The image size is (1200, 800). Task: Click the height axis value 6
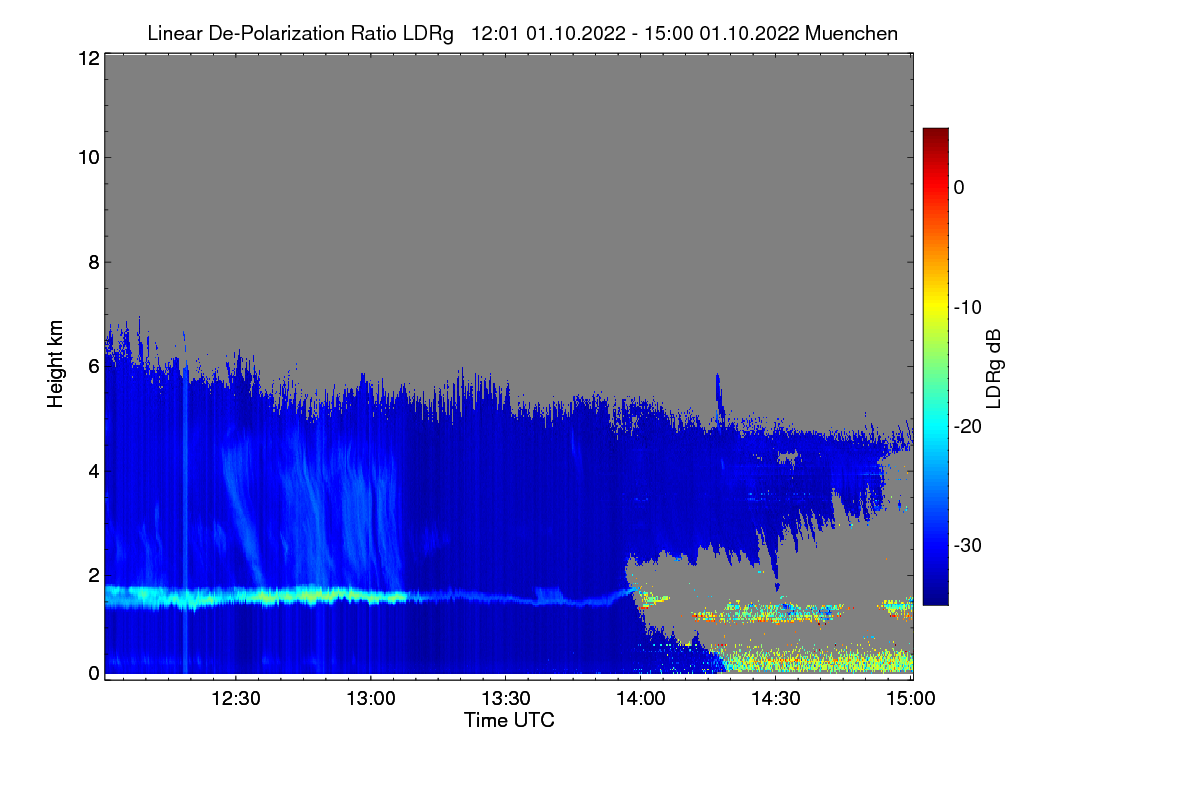92,366
